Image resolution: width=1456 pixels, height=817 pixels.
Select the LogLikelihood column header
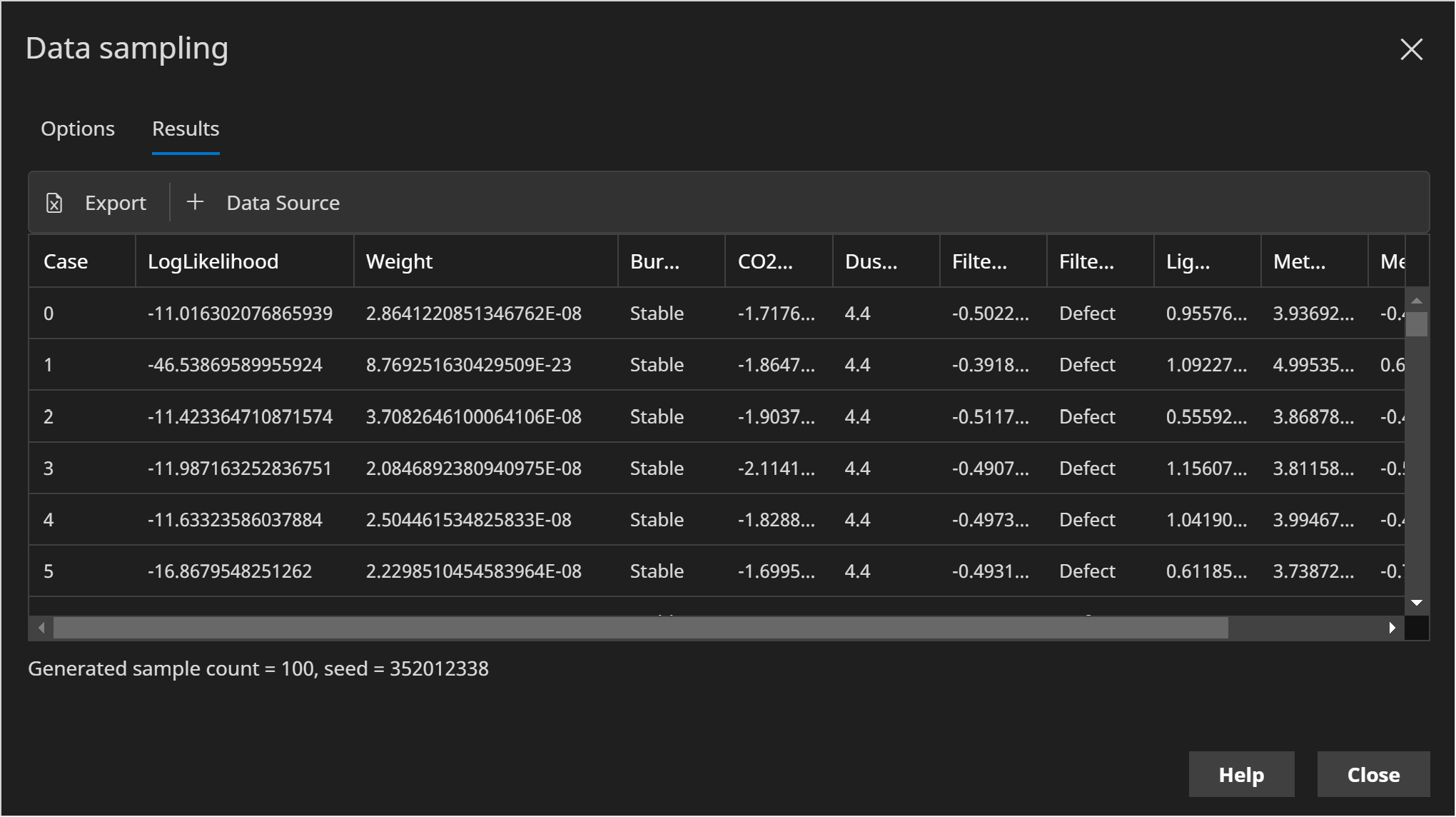(213, 261)
